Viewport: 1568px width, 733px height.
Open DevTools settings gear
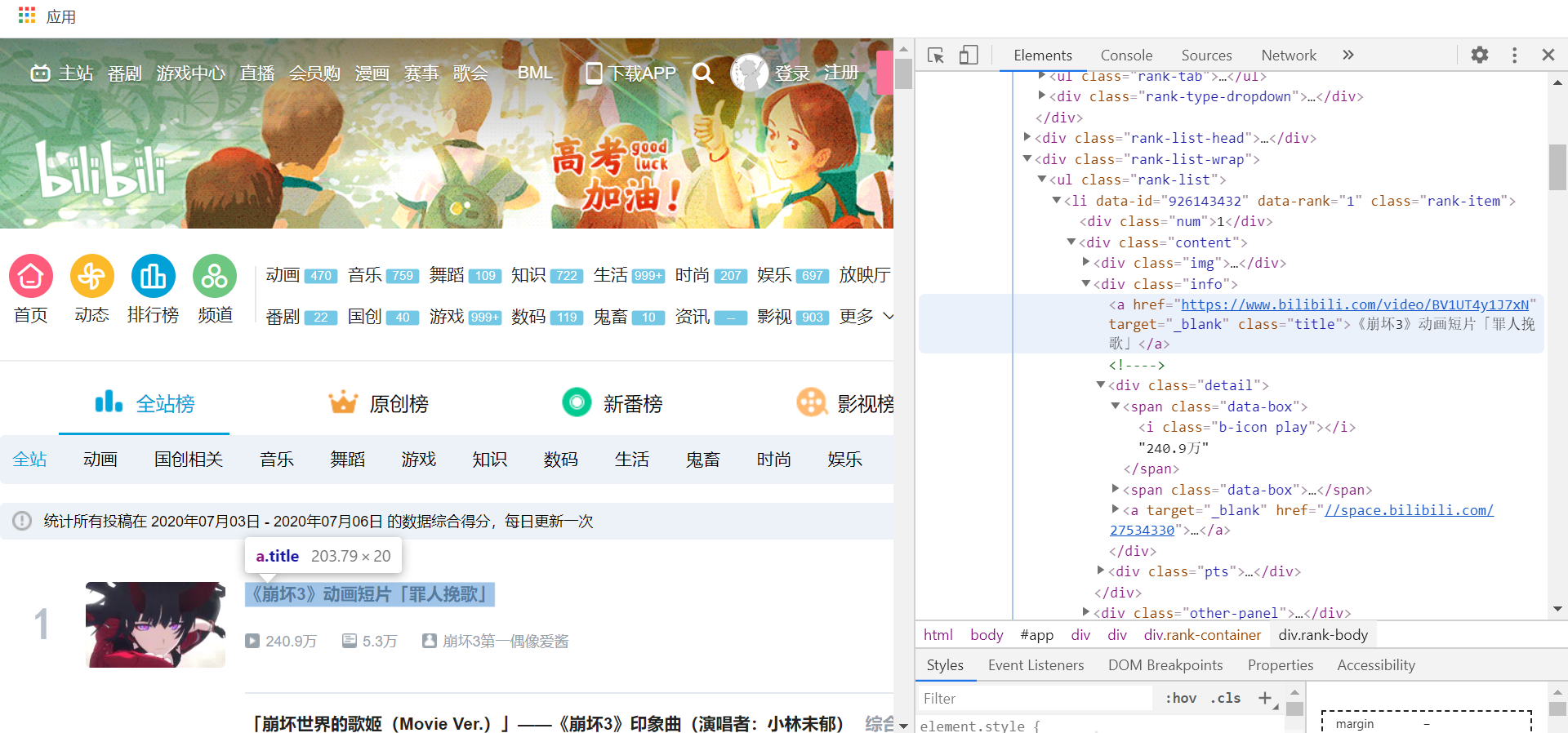point(1480,55)
